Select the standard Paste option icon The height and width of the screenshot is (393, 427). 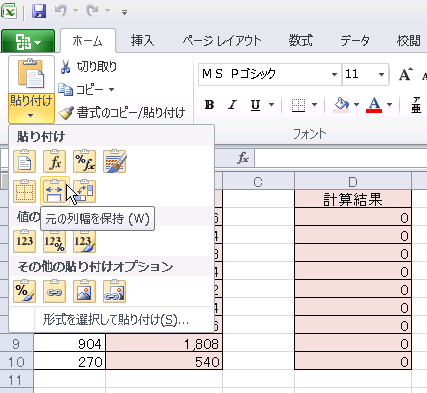point(24,161)
